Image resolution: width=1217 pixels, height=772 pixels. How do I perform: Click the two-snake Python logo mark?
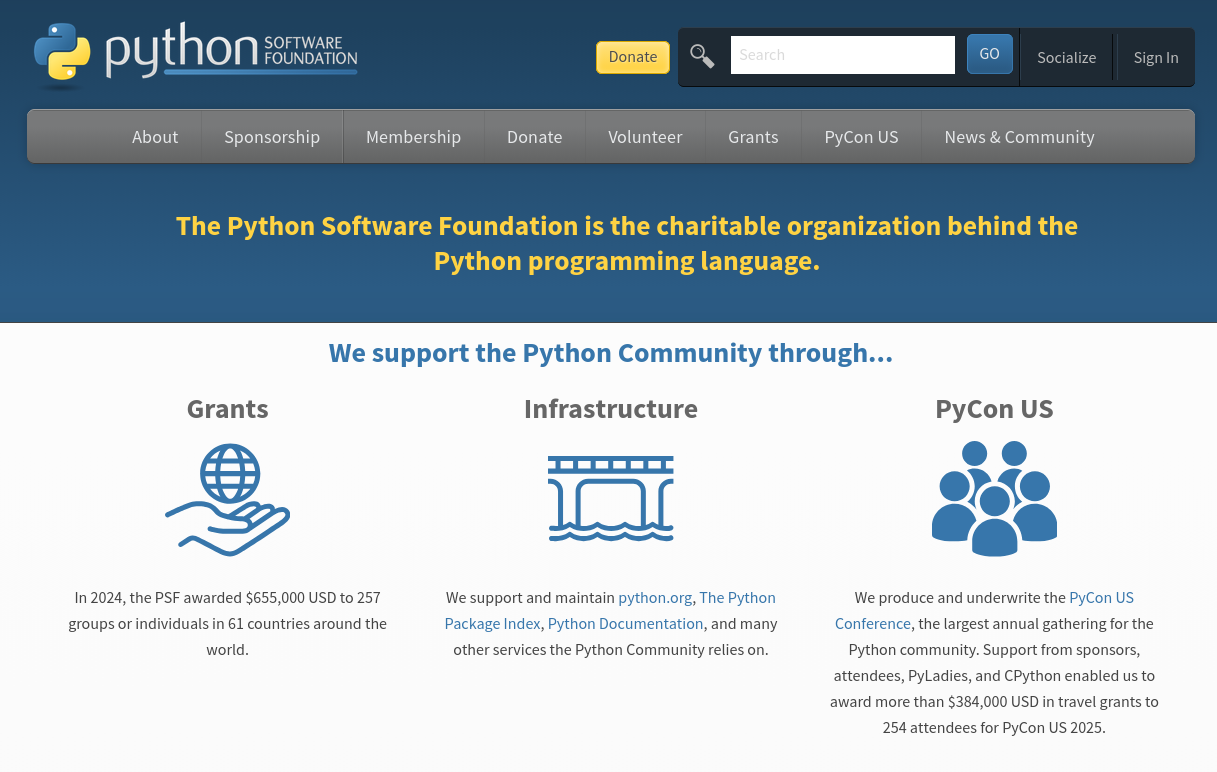coord(62,52)
